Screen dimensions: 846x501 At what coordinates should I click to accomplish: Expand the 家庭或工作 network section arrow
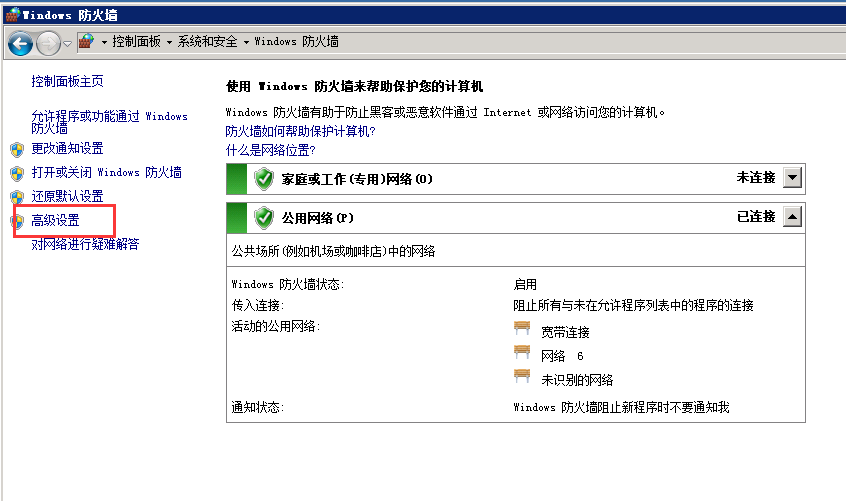tap(792, 177)
